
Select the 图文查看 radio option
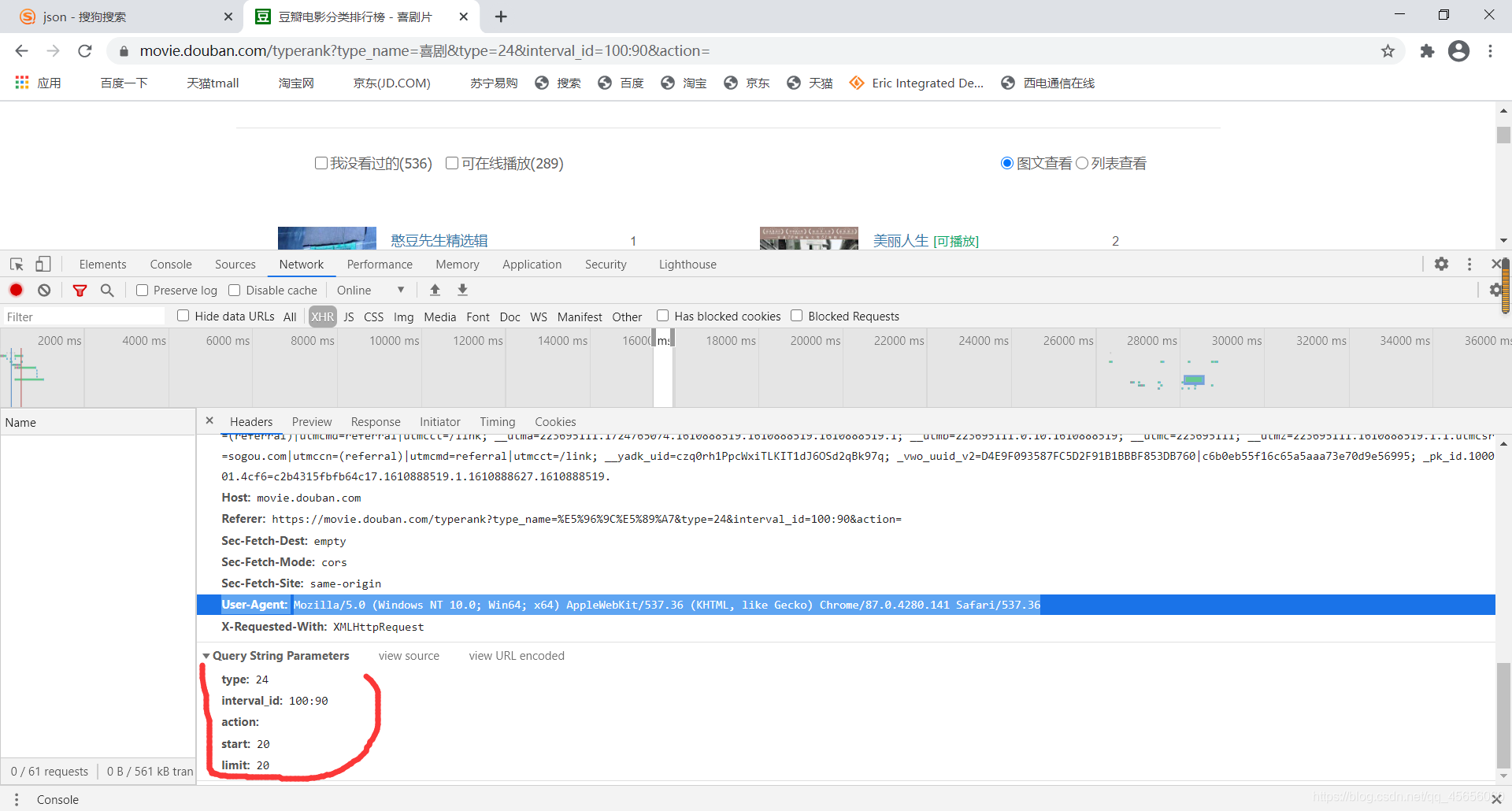(x=1006, y=163)
